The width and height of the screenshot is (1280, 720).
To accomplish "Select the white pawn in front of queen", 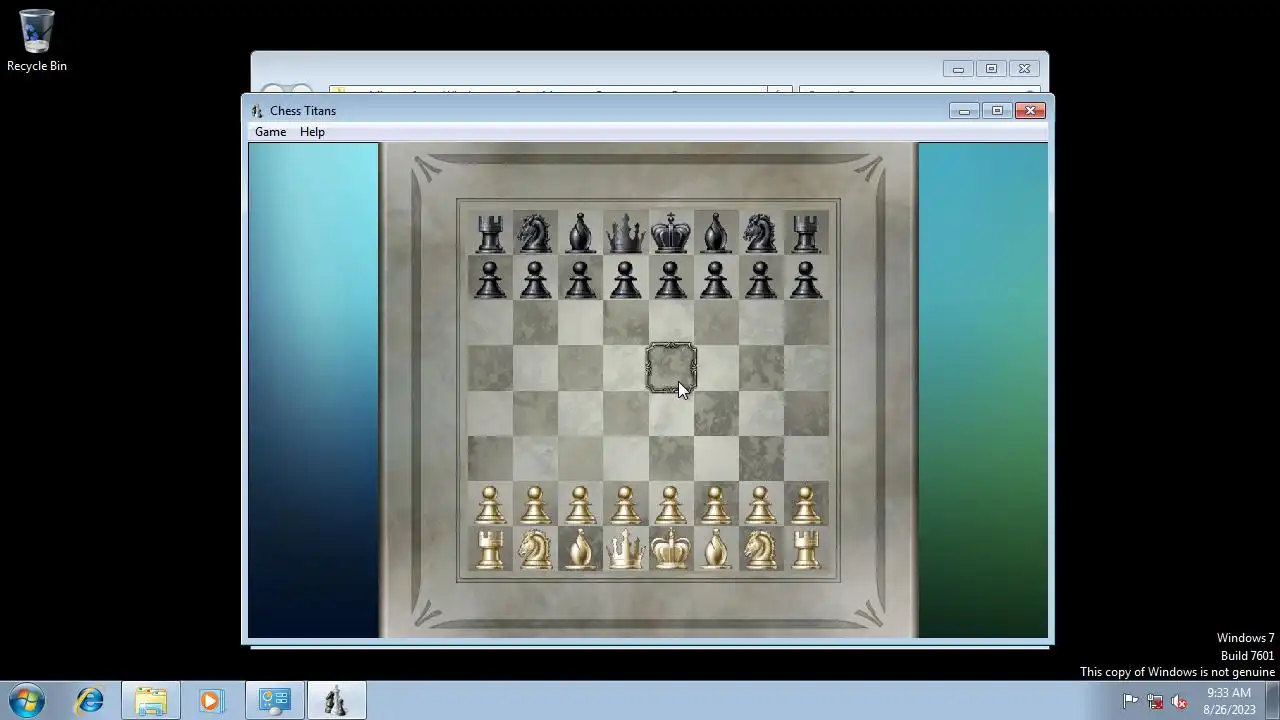I will pos(626,505).
